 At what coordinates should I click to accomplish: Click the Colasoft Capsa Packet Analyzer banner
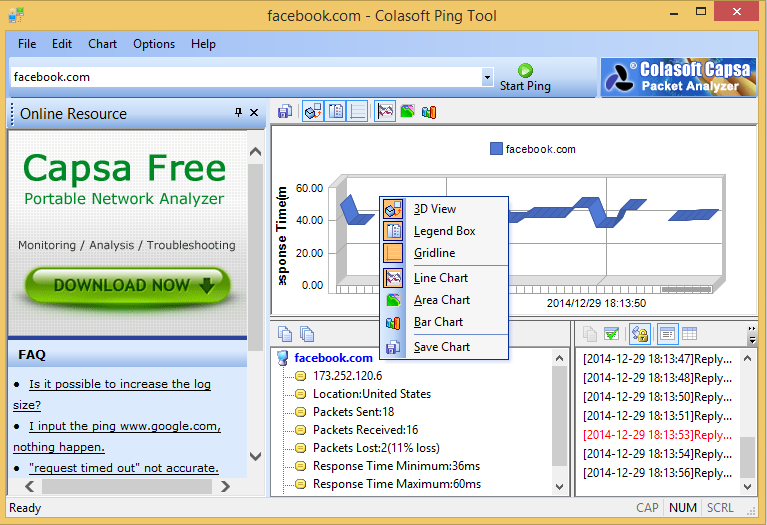(x=678, y=77)
